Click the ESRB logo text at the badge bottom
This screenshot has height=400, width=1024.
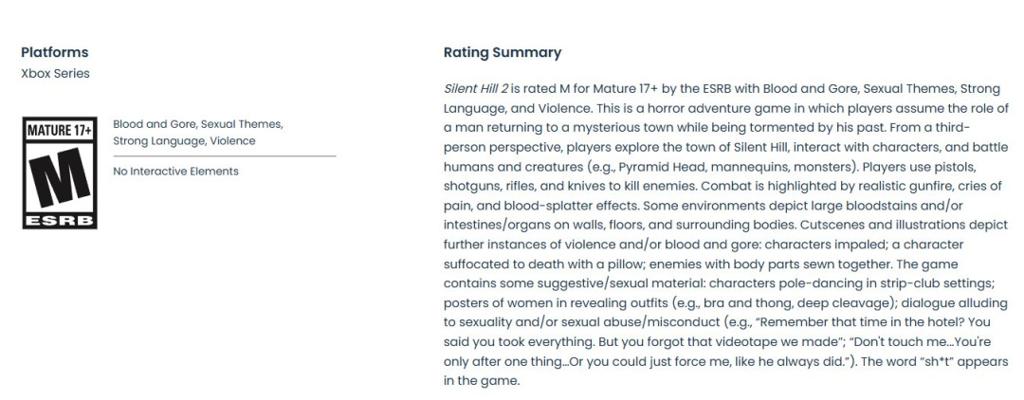pos(59,219)
